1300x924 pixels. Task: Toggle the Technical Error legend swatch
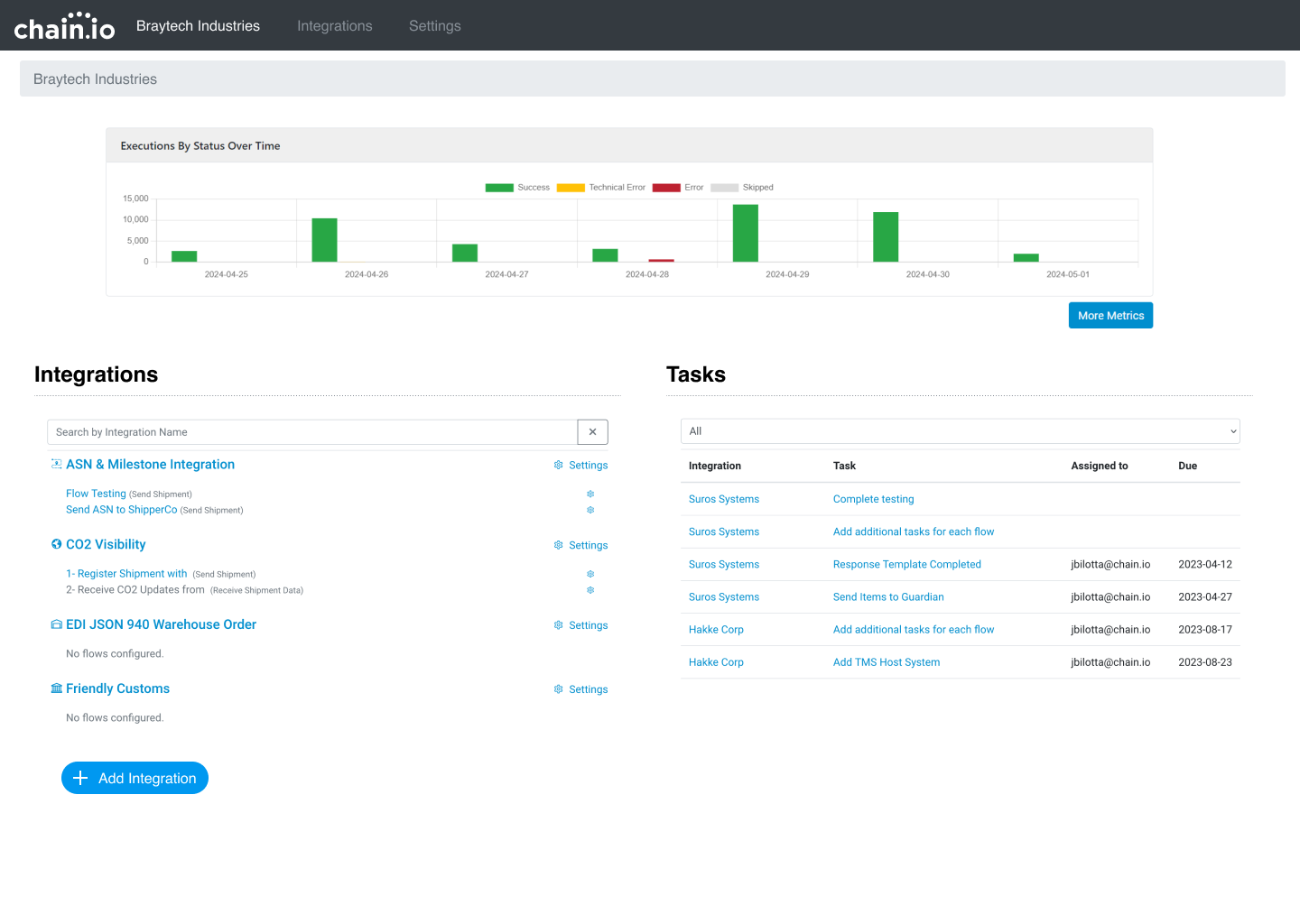571,188
